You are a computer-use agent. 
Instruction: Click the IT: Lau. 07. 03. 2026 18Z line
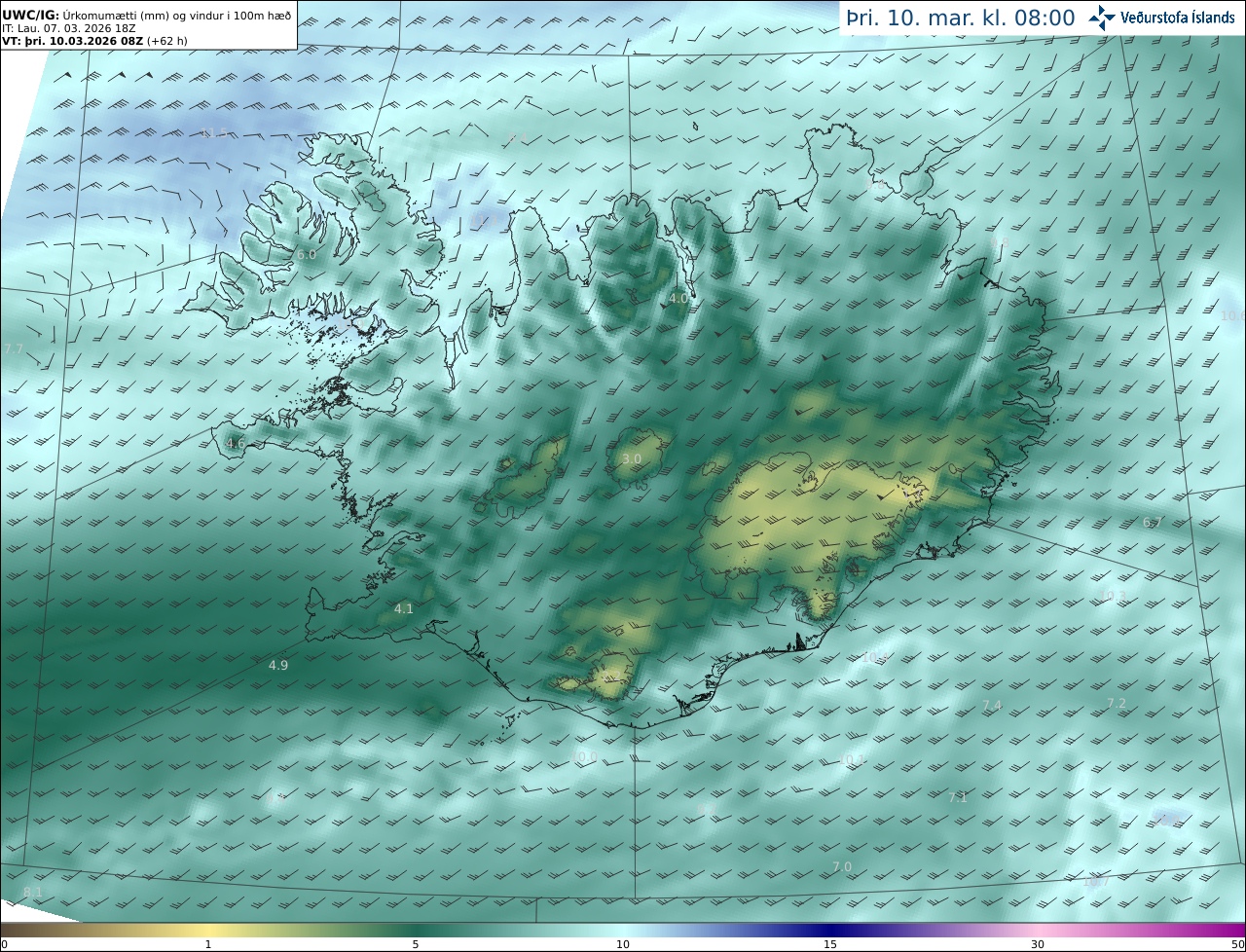(x=67, y=28)
